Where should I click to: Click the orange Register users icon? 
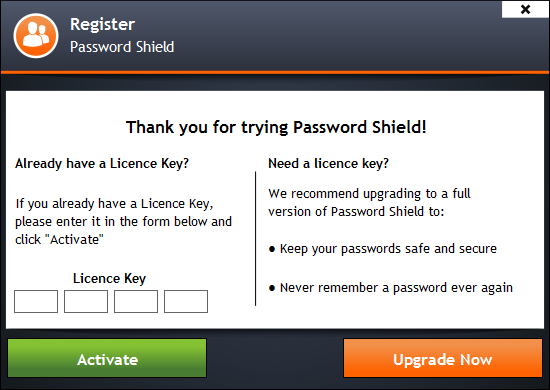36,35
